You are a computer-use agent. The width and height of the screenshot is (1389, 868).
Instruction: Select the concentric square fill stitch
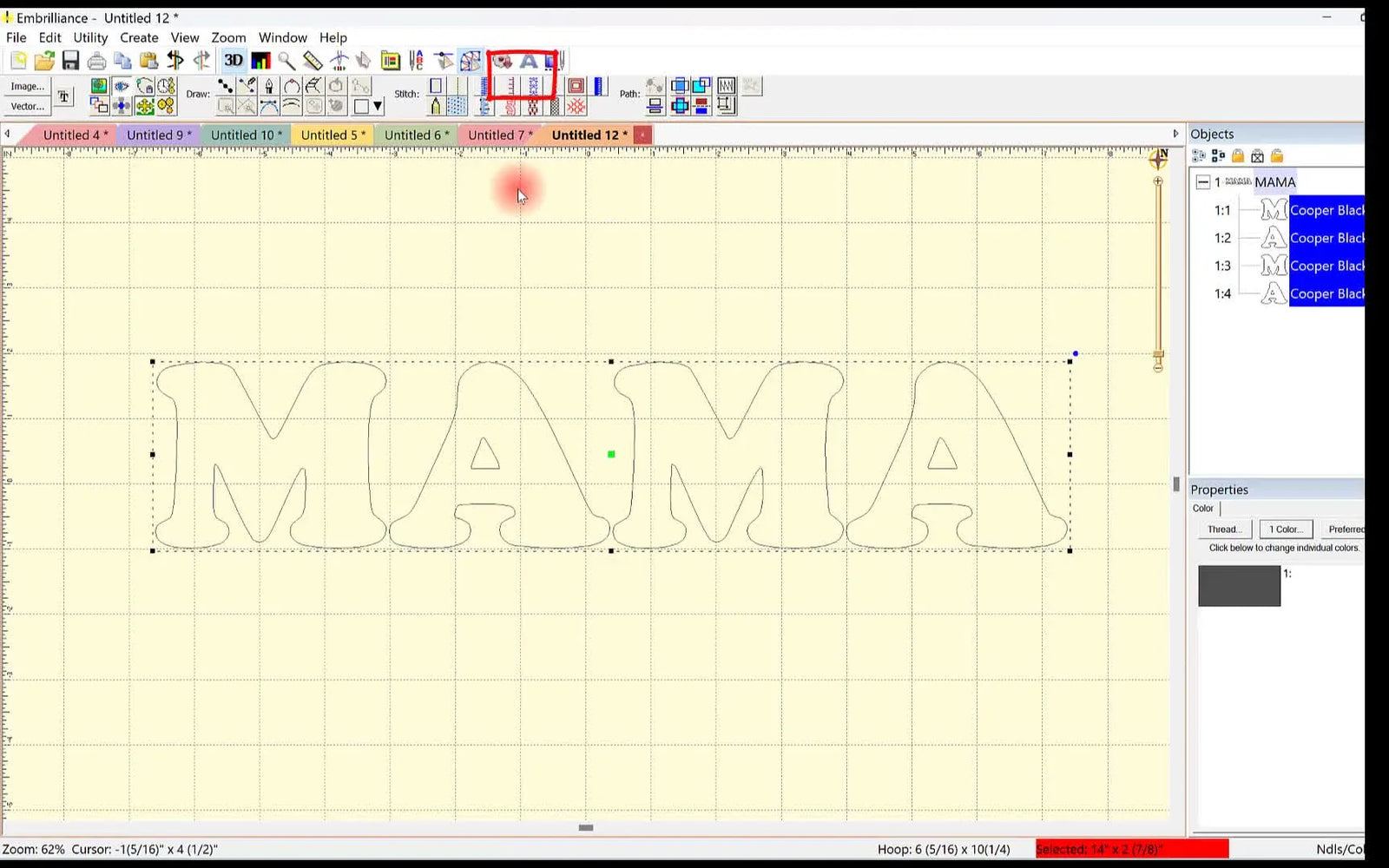[x=576, y=85]
